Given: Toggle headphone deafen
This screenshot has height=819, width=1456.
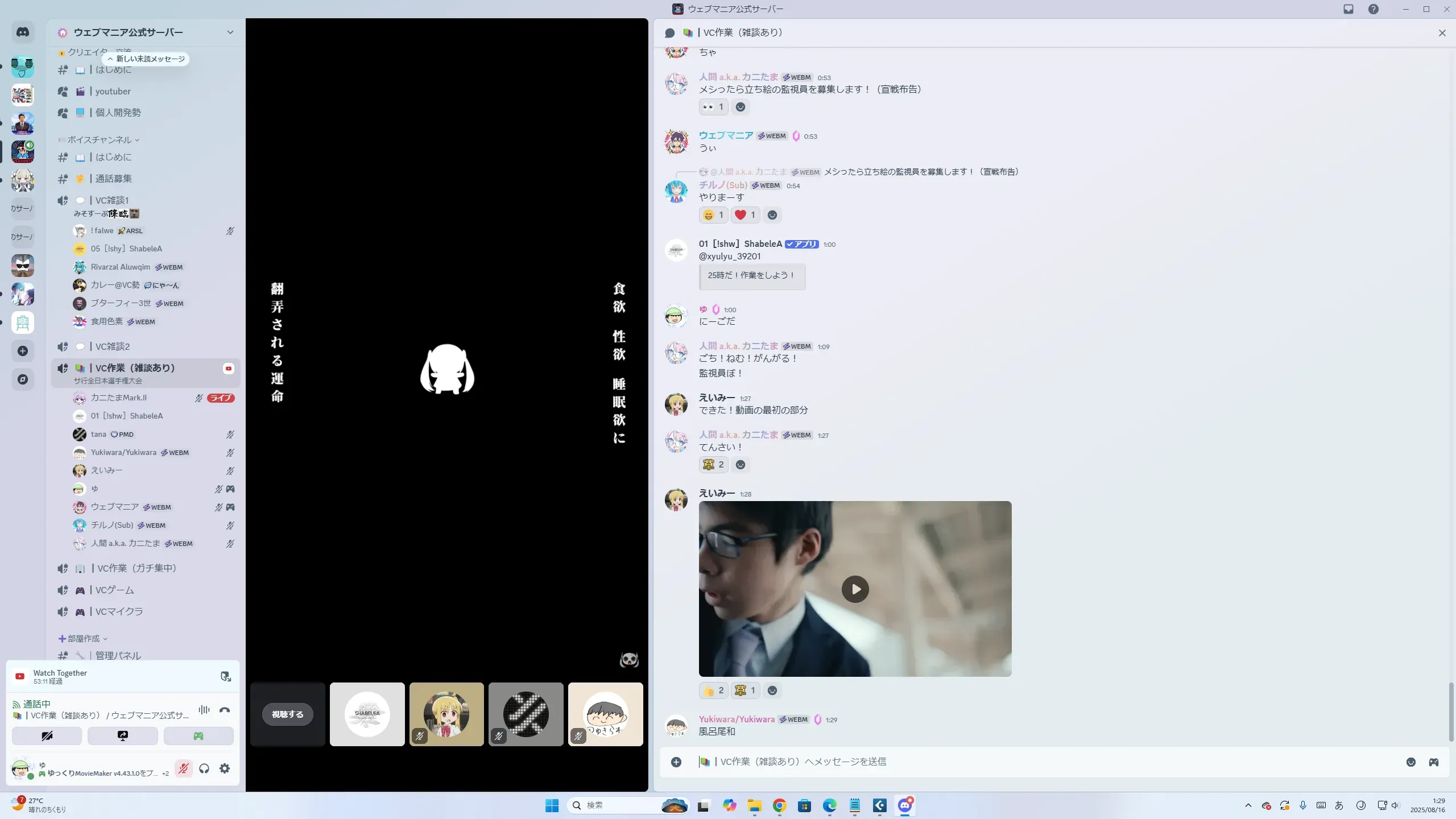Looking at the screenshot, I should coord(204,768).
